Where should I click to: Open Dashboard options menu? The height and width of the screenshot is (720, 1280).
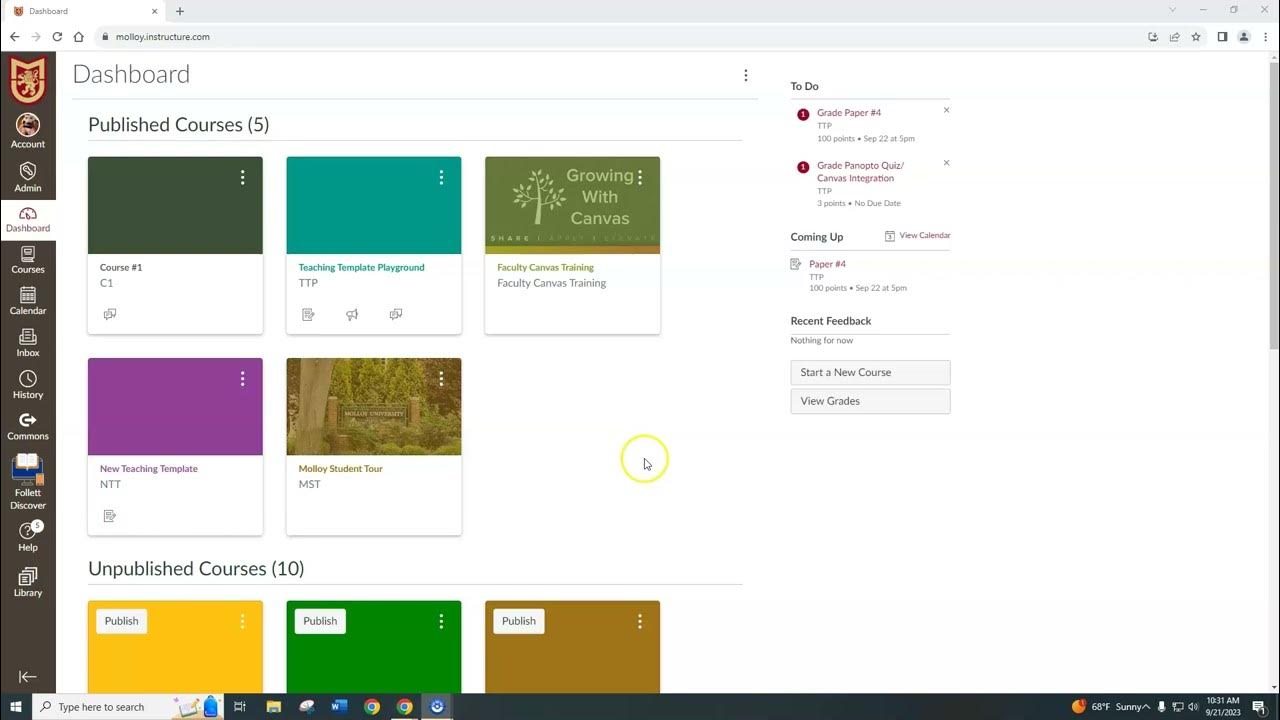(745, 75)
